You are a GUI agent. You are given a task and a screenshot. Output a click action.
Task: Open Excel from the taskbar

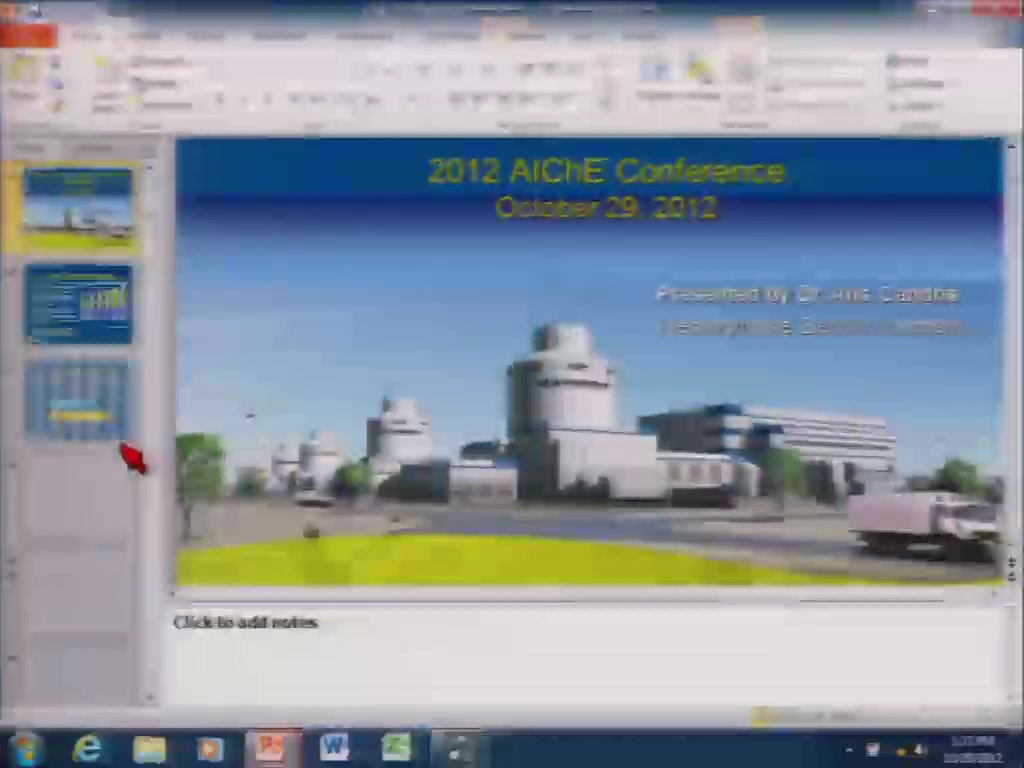396,748
